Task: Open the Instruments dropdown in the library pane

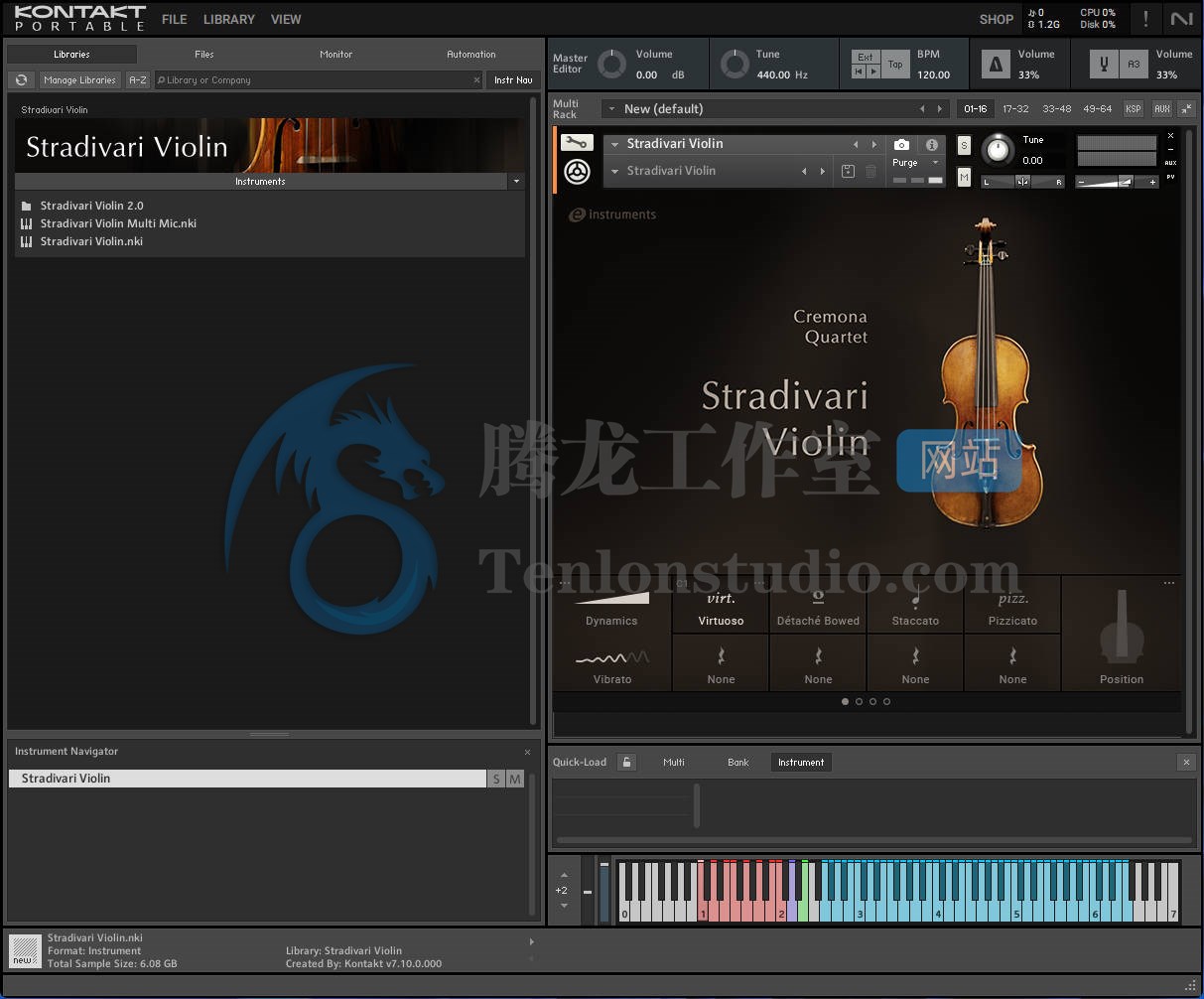Action: [x=515, y=181]
